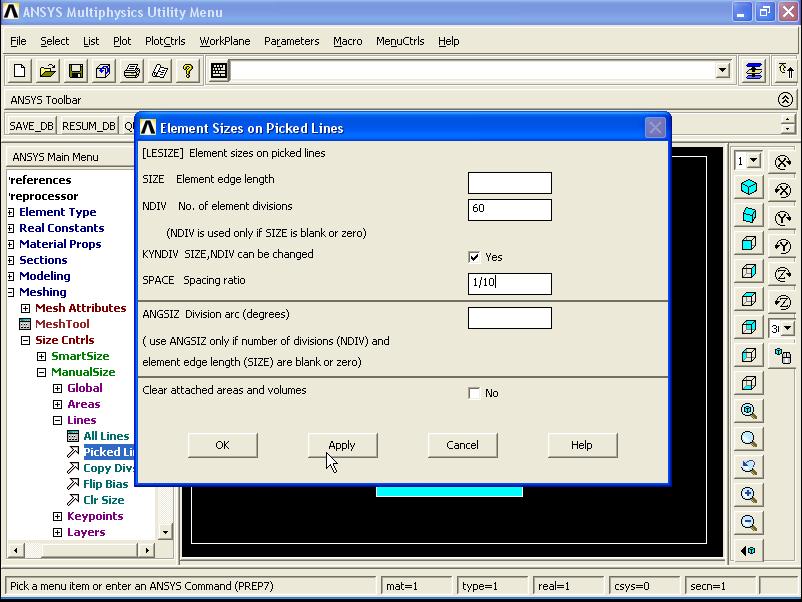
Task: Open the File menu
Action: (18, 41)
